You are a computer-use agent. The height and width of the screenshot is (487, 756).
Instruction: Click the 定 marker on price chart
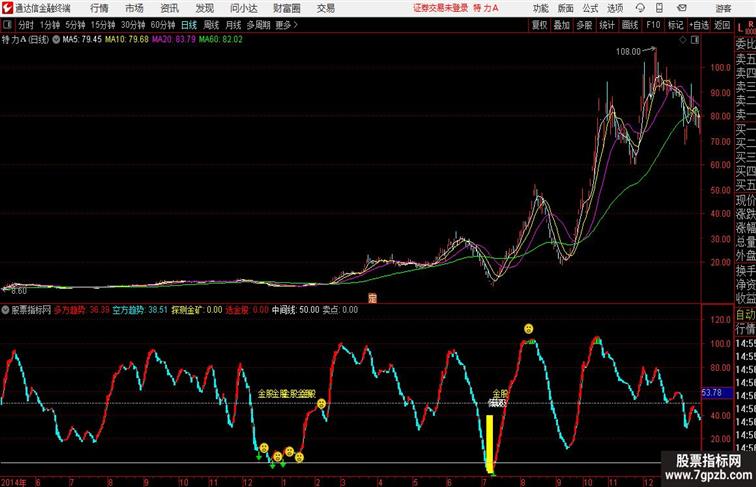(x=372, y=298)
